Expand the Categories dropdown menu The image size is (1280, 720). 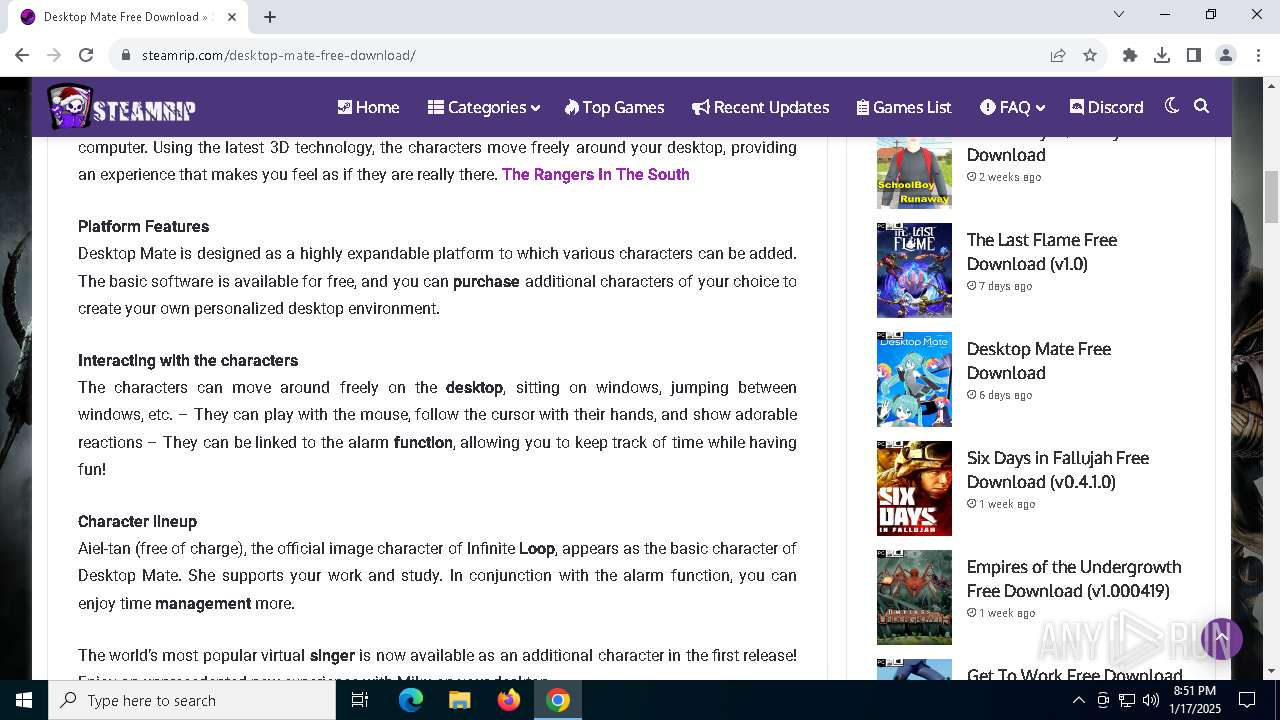coord(484,107)
